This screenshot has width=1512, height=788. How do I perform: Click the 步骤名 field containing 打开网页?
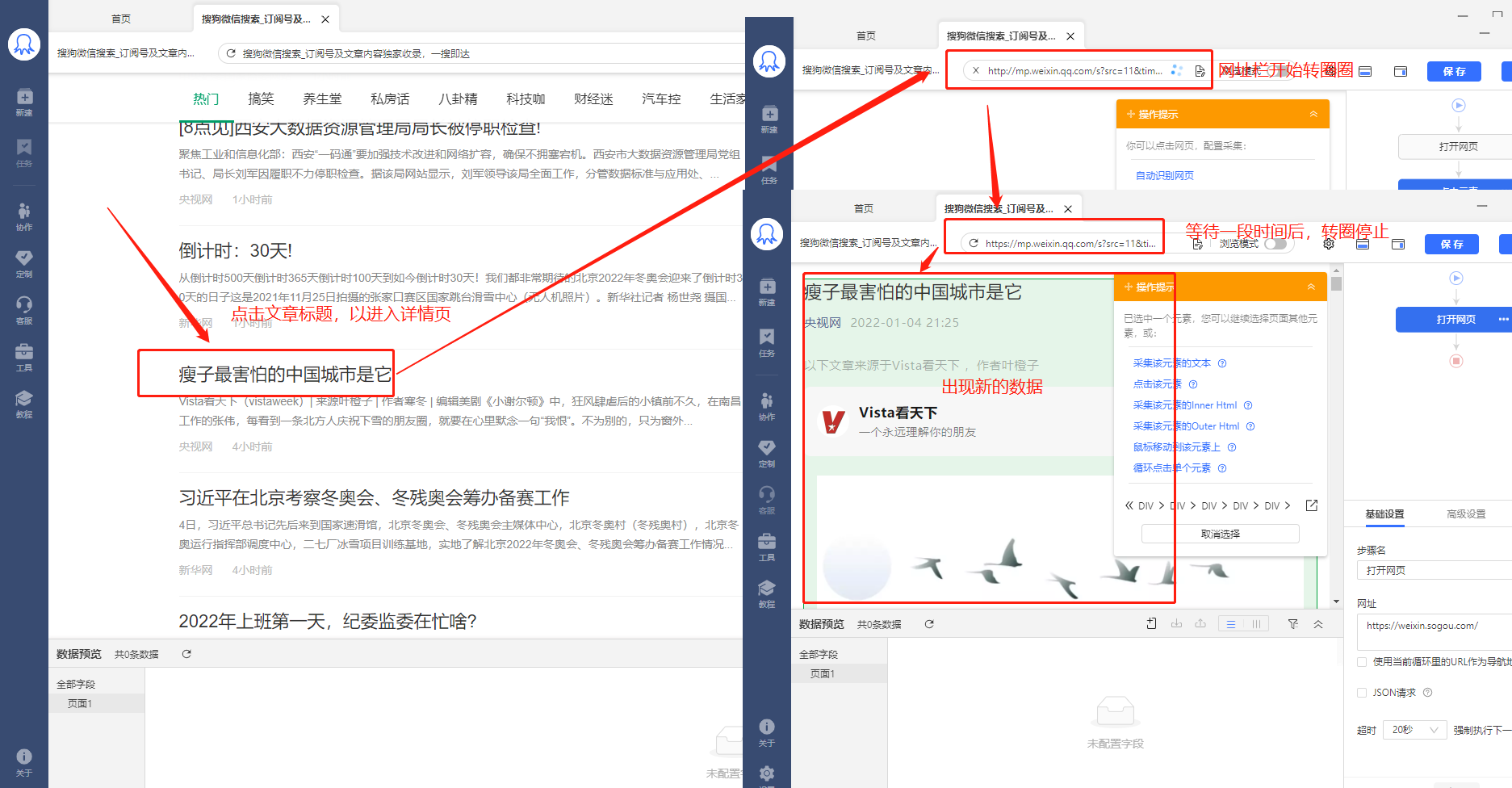pyautogui.click(x=1435, y=570)
